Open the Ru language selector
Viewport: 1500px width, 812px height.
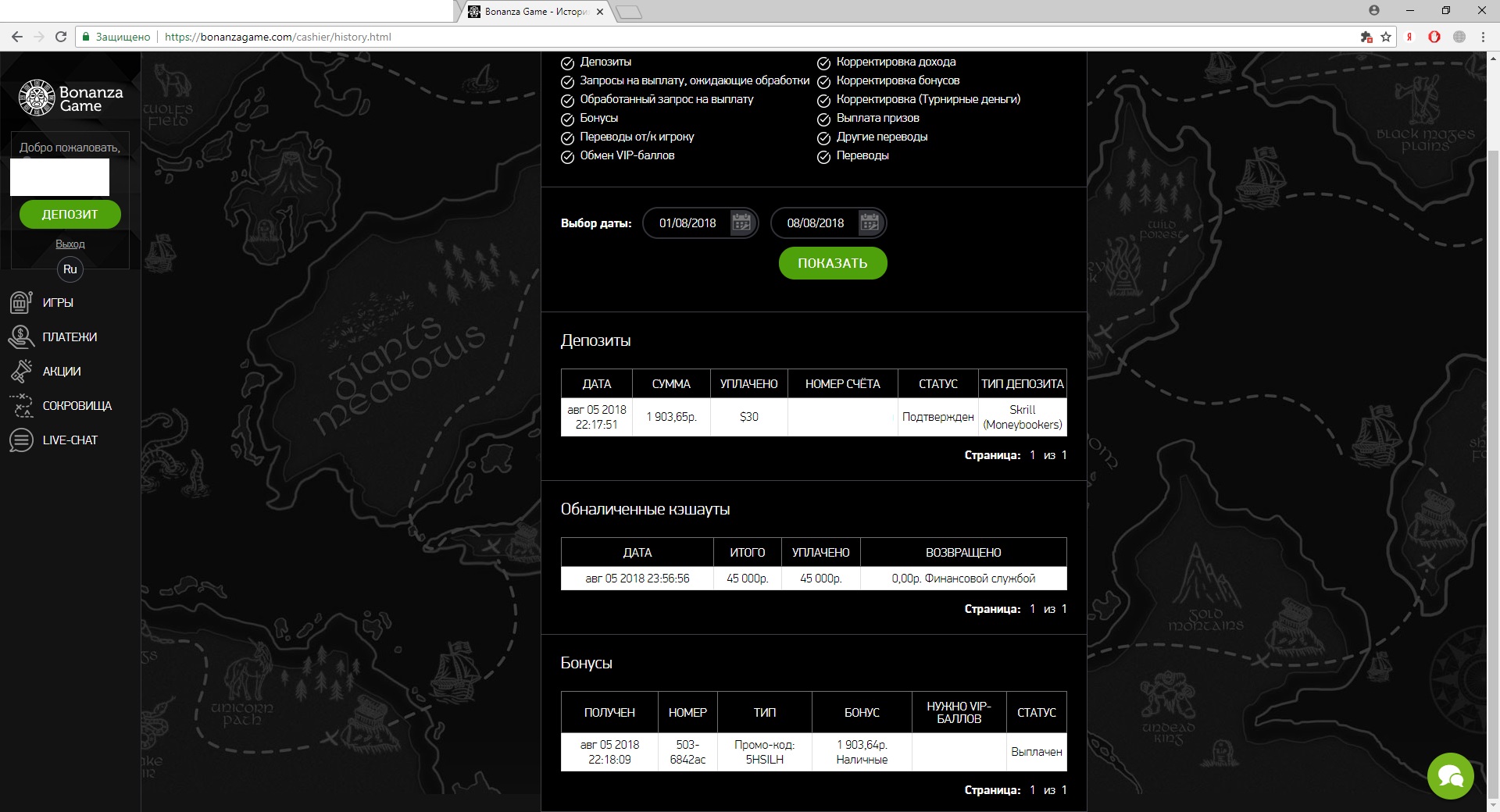tap(70, 269)
